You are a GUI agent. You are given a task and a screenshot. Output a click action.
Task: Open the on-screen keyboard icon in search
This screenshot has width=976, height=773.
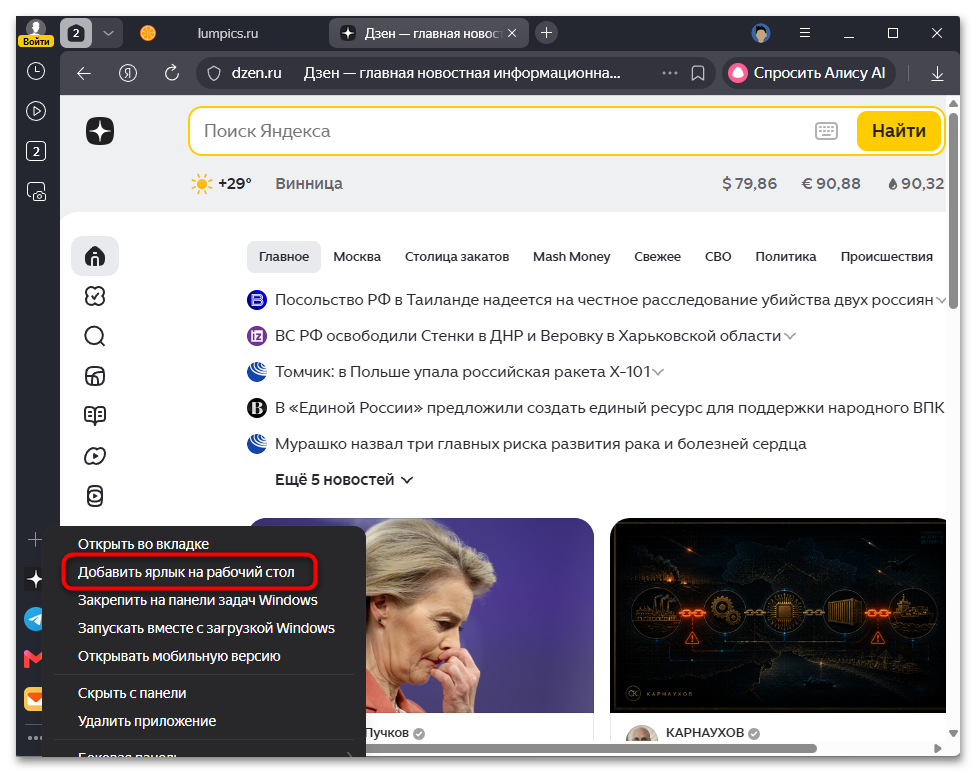[826, 131]
